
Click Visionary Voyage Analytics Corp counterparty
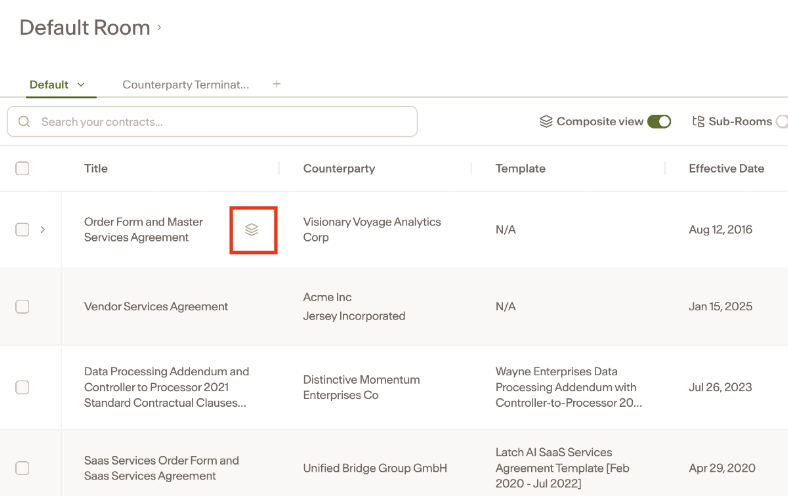[372, 230]
